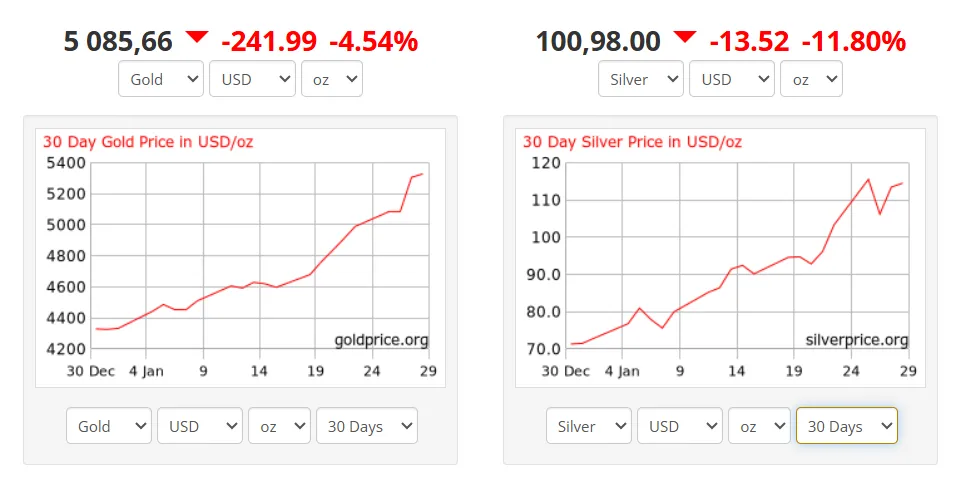Click the red down arrow beside gold price
Viewport: 958px width, 483px height.
click(196, 37)
